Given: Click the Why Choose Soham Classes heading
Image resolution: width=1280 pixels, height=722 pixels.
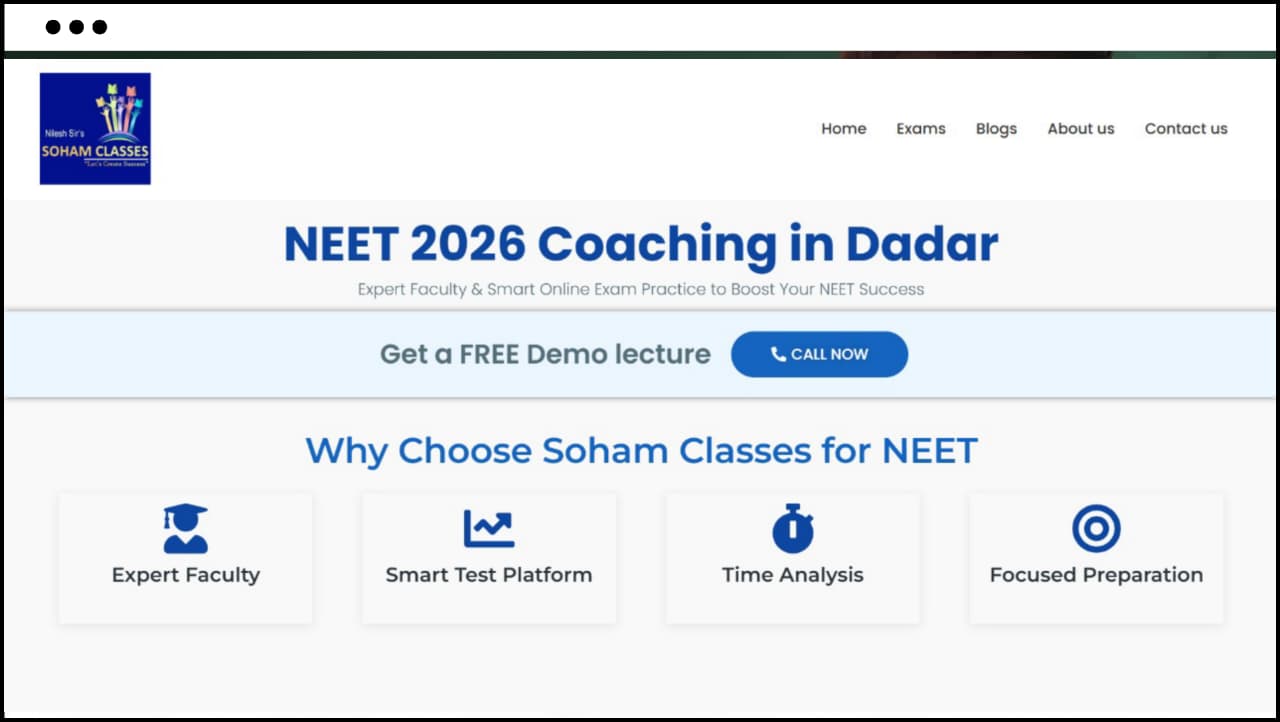Looking at the screenshot, I should click(640, 450).
